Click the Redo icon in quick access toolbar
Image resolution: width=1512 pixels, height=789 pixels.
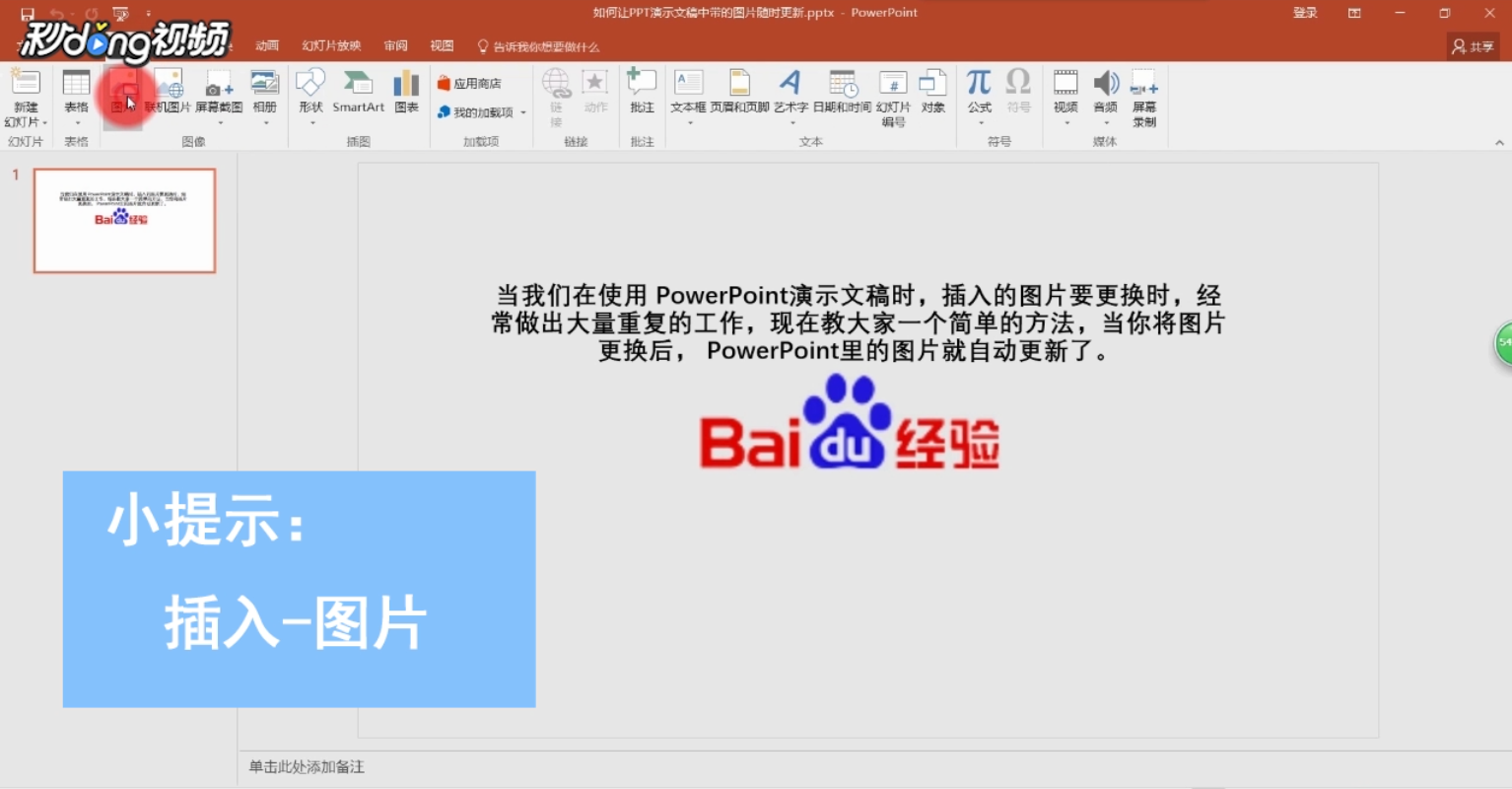92,14
